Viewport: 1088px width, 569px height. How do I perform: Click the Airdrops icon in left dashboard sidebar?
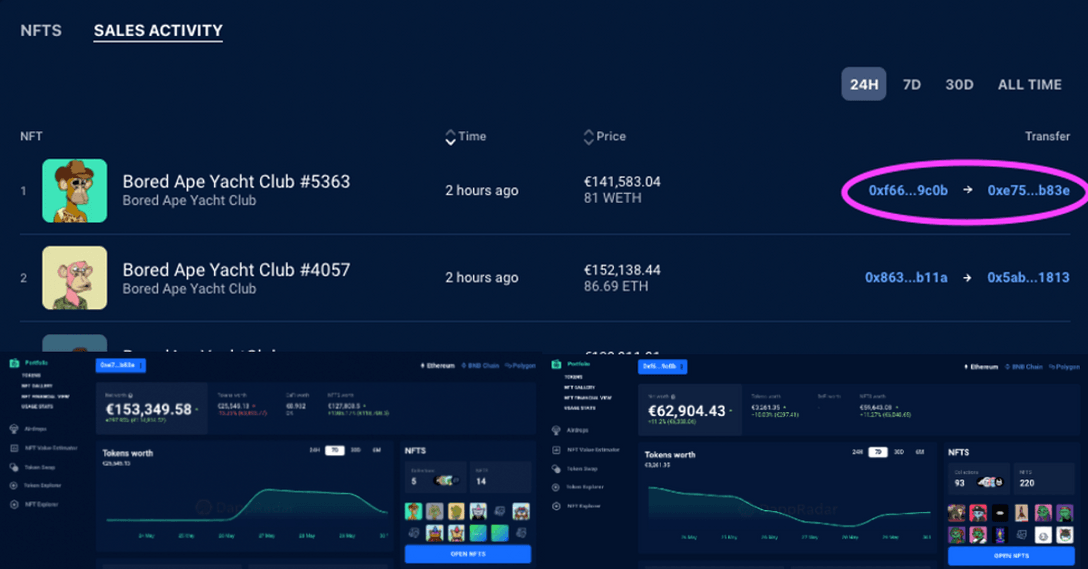(x=14, y=429)
